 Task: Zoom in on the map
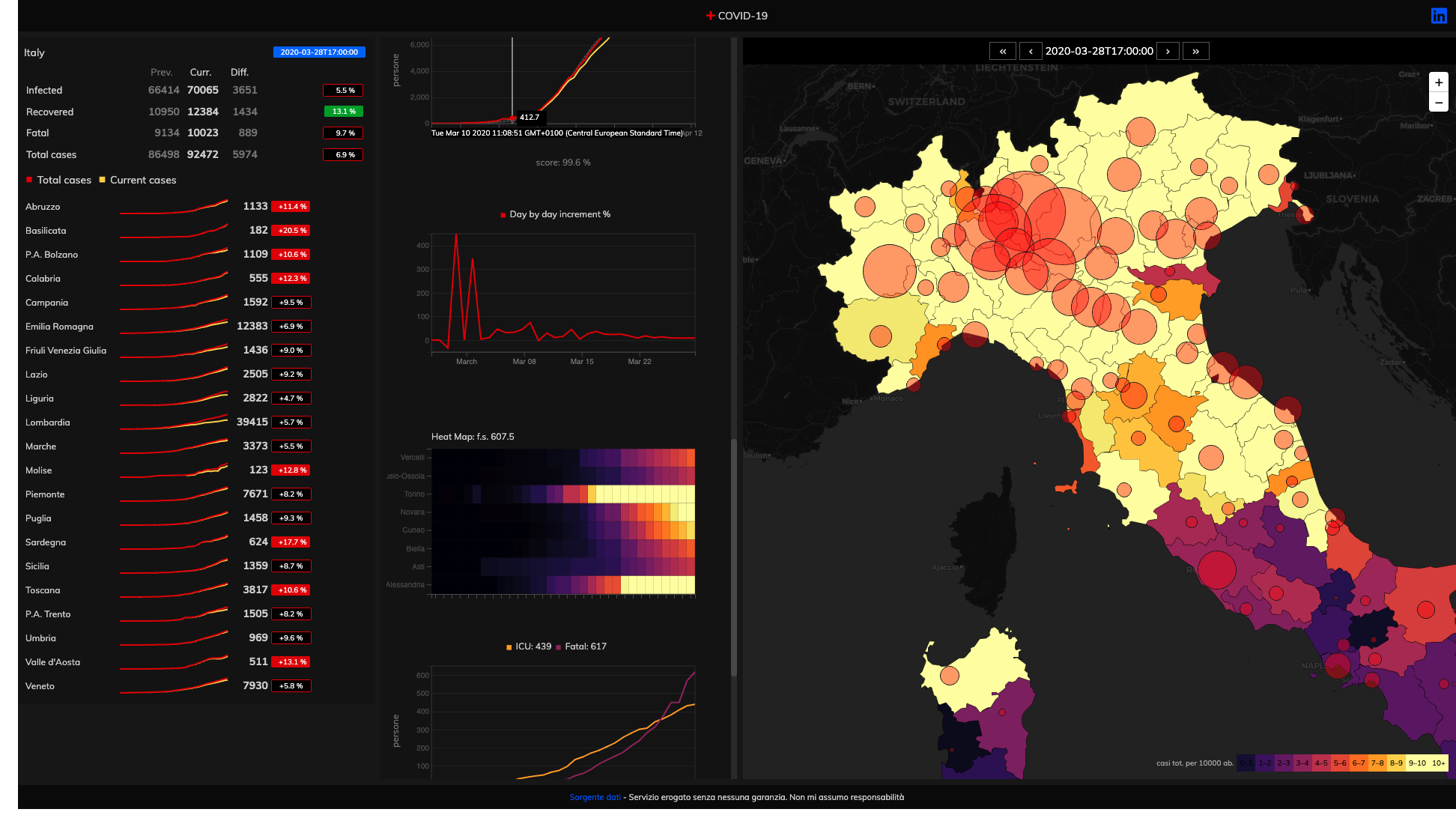(x=1438, y=82)
